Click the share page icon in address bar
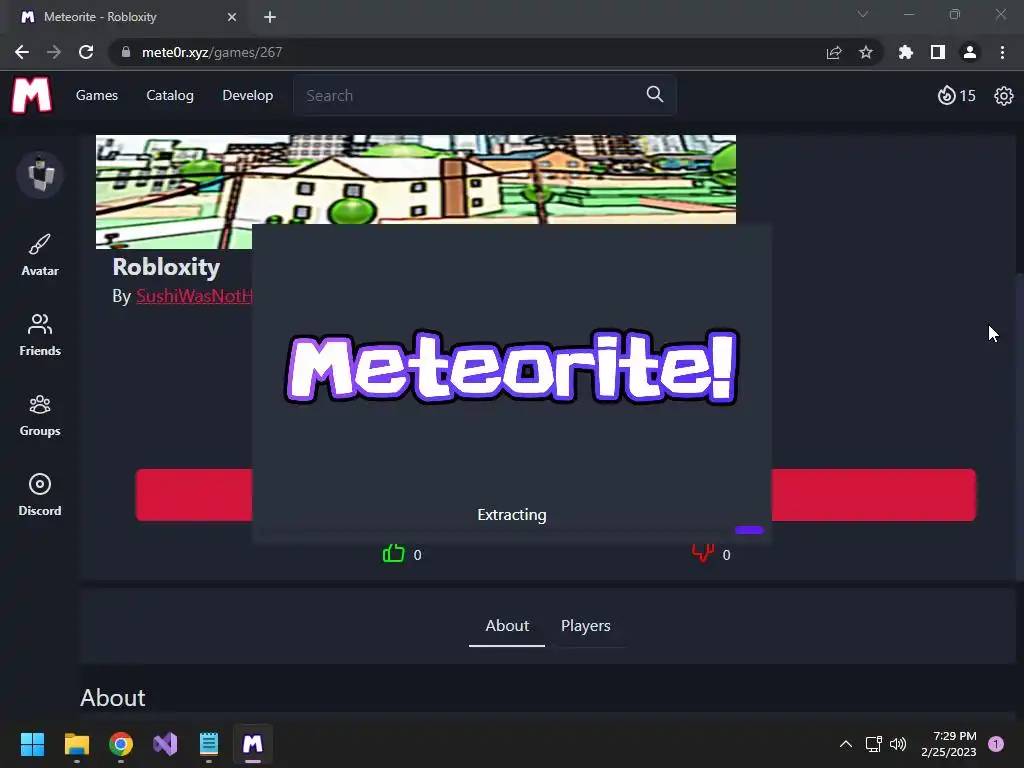This screenshot has height=768, width=1024. (x=834, y=52)
